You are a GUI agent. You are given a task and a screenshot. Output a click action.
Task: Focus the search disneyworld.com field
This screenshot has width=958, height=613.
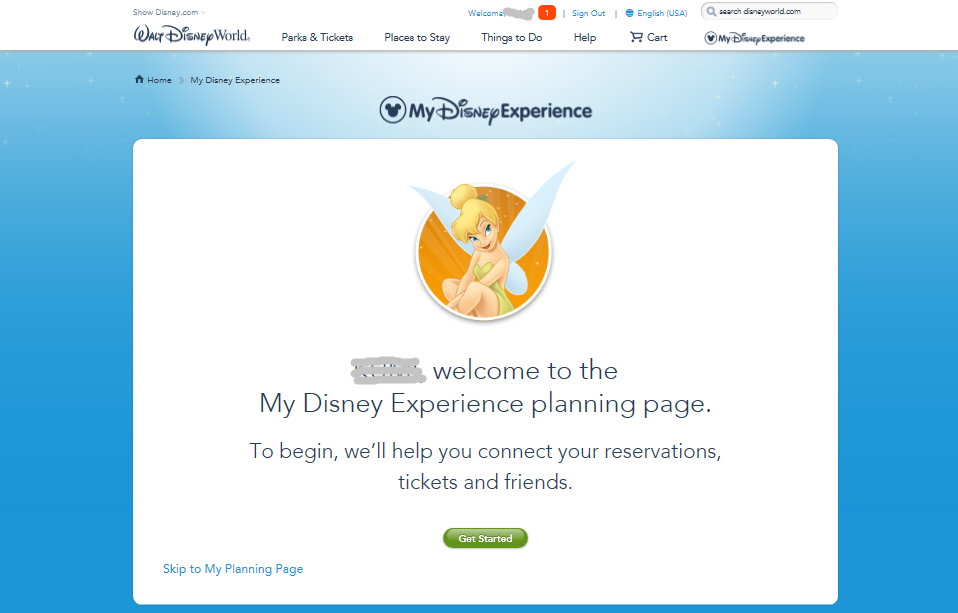(x=769, y=11)
